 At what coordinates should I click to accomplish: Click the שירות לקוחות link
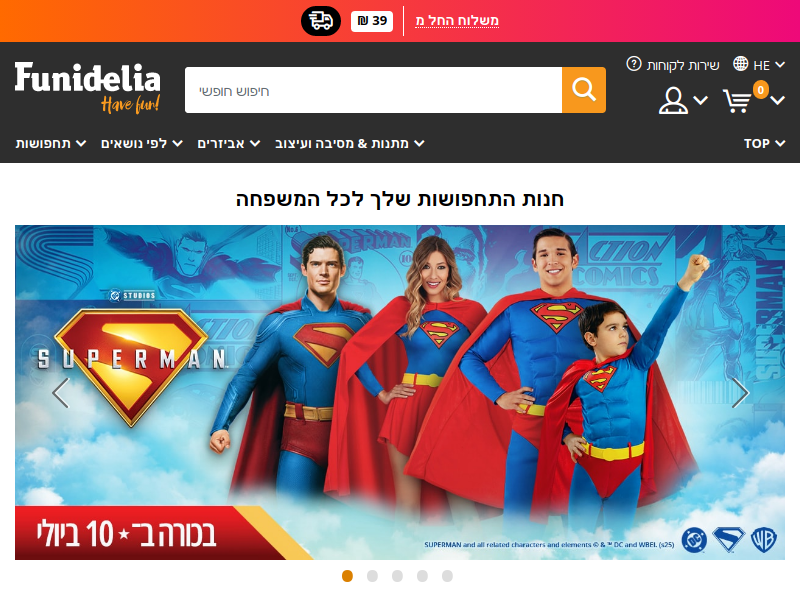pos(683,65)
